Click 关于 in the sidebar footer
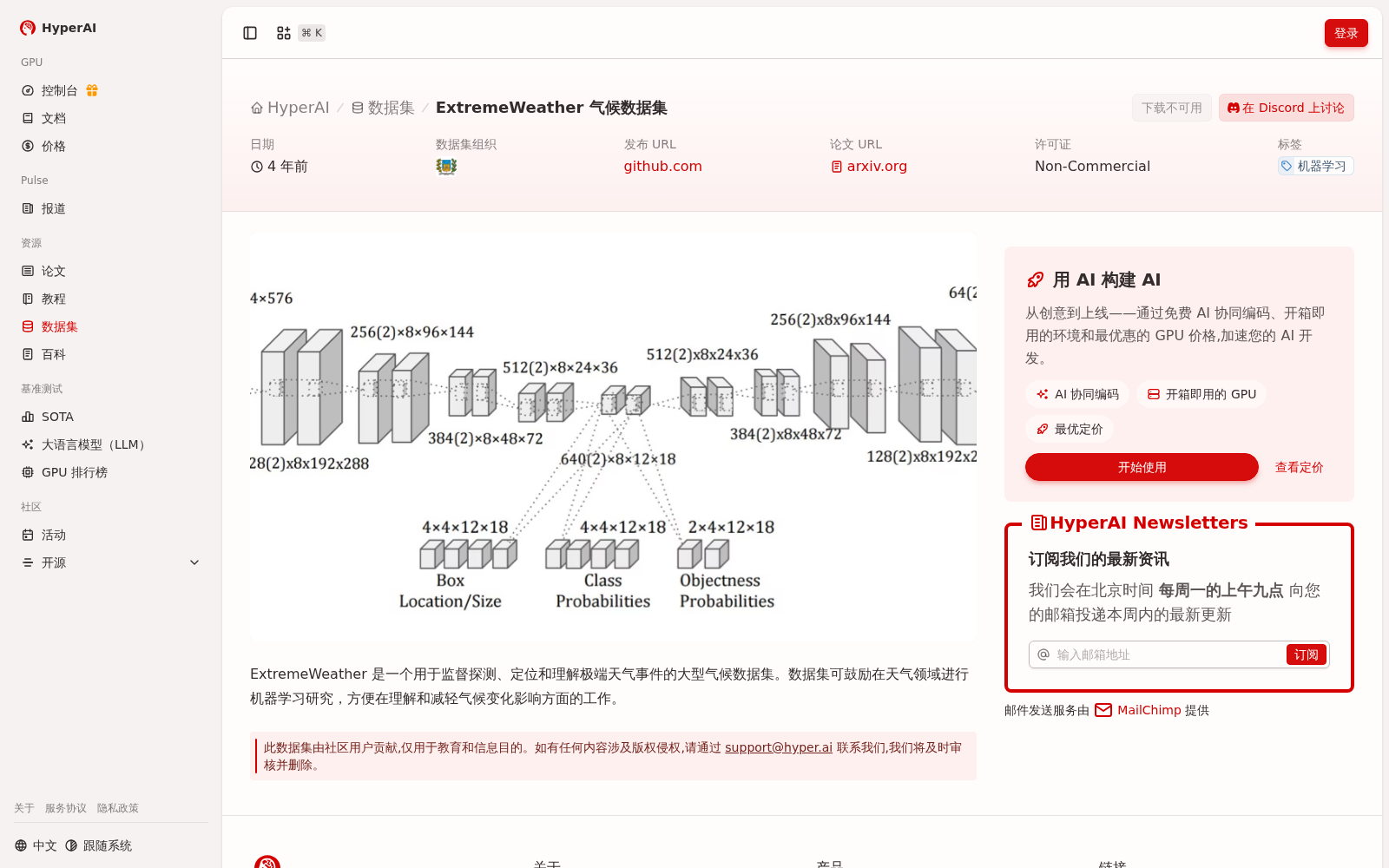Viewport: 1389px width, 868px height. [x=24, y=808]
